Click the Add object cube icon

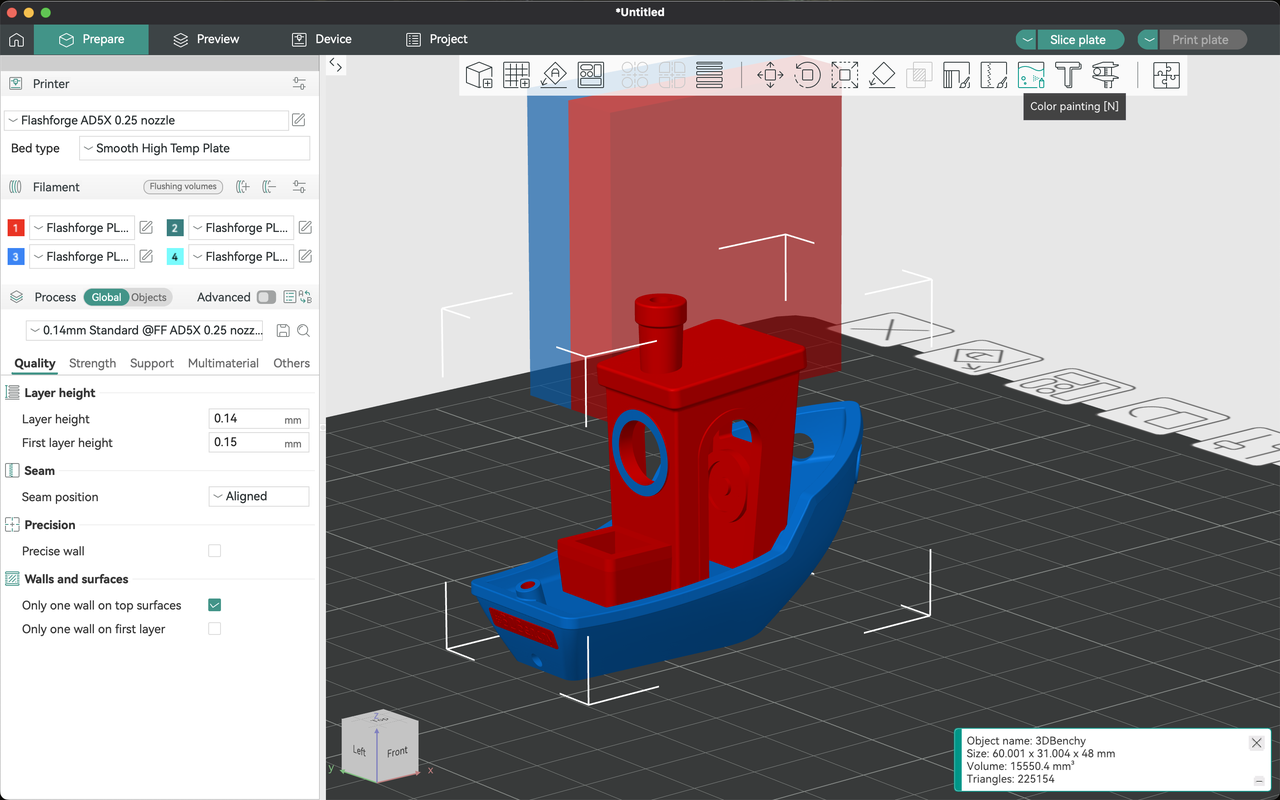pyautogui.click(x=480, y=75)
